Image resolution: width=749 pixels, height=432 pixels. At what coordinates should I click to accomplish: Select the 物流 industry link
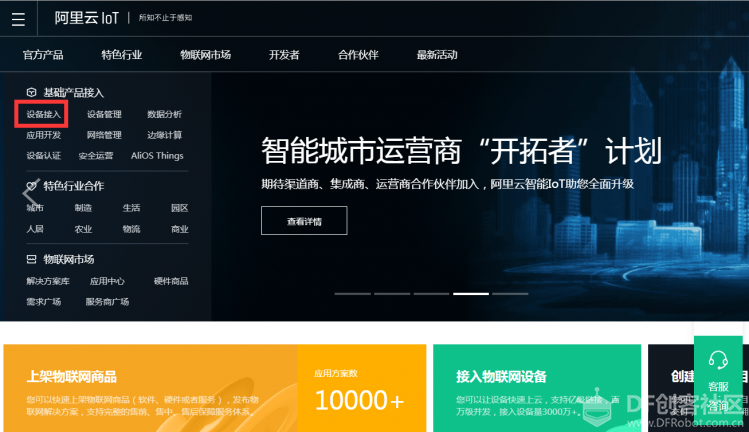click(x=131, y=229)
